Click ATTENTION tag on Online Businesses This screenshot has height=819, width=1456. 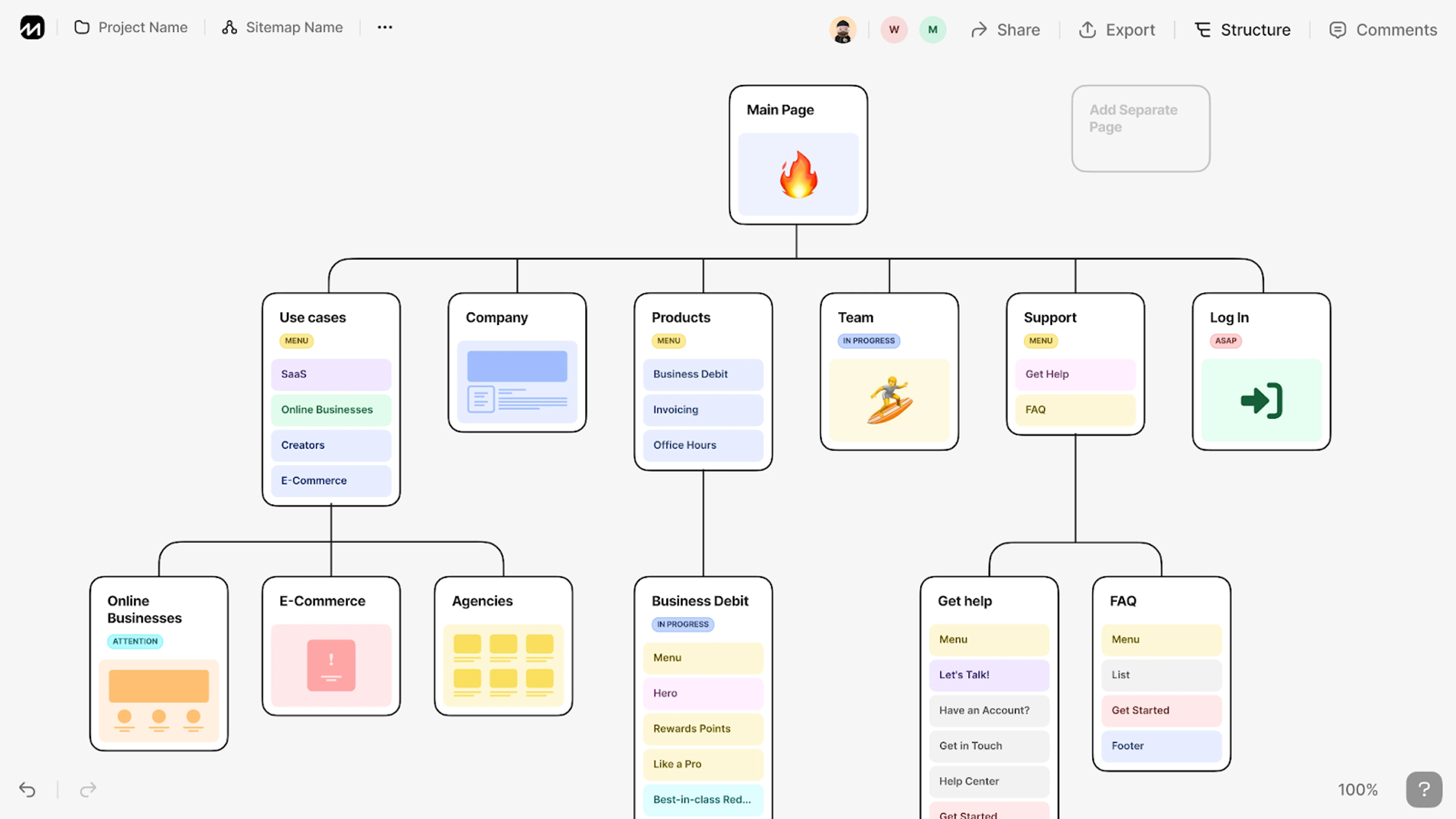tap(135, 642)
